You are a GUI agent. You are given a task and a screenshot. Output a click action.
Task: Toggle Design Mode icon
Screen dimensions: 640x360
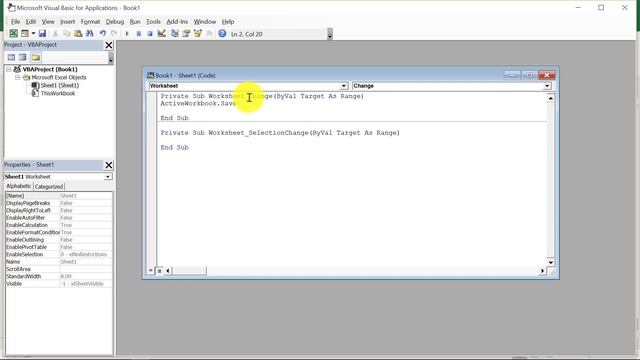coord(162,33)
